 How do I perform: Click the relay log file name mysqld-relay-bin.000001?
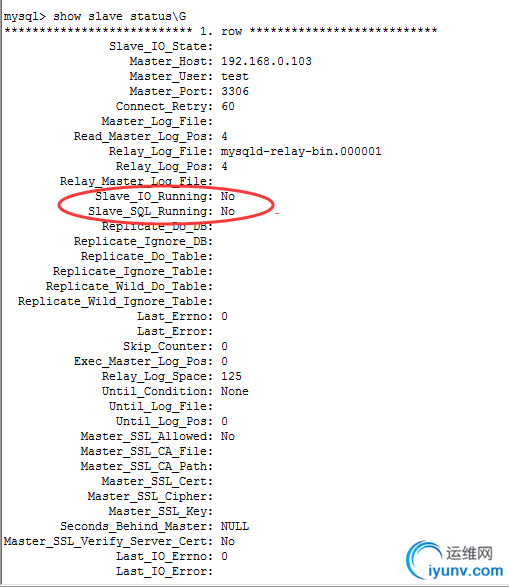301,152
